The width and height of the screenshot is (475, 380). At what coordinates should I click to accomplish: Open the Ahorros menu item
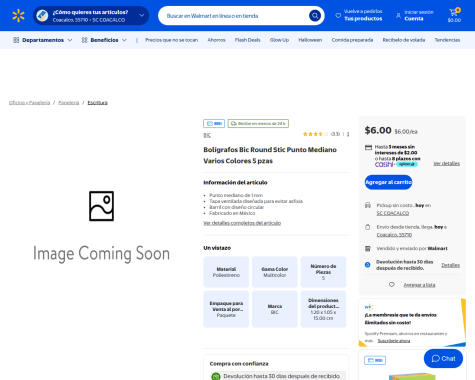tap(216, 40)
